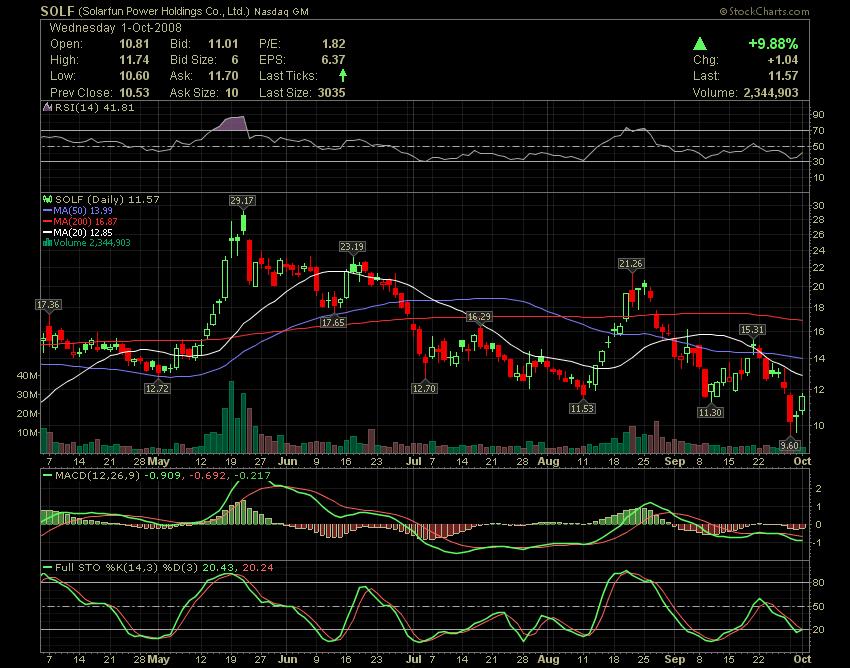Click the green line icon before Full STO
This screenshot has height=668, width=850.
click(x=47, y=568)
